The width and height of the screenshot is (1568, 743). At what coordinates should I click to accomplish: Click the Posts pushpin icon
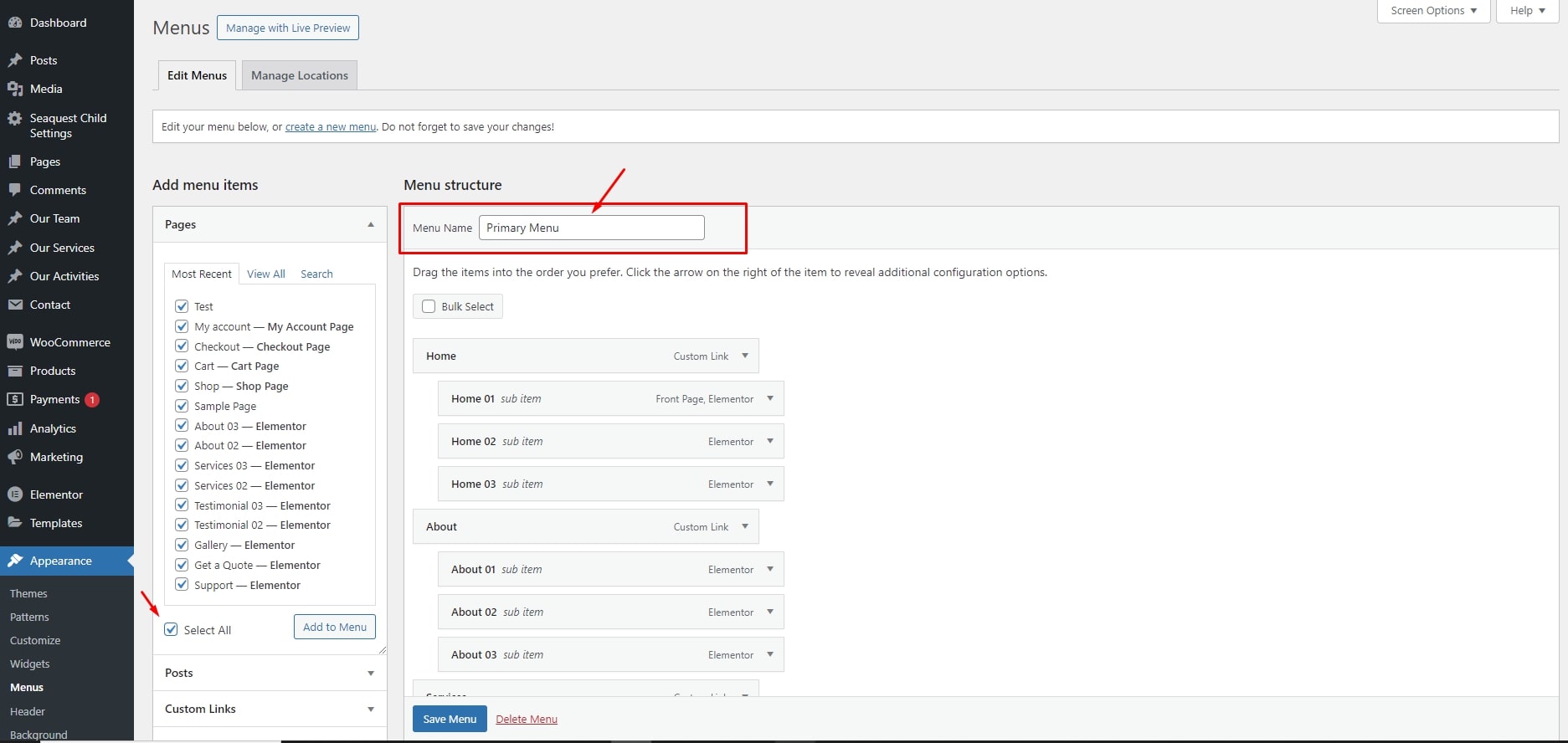(15, 60)
